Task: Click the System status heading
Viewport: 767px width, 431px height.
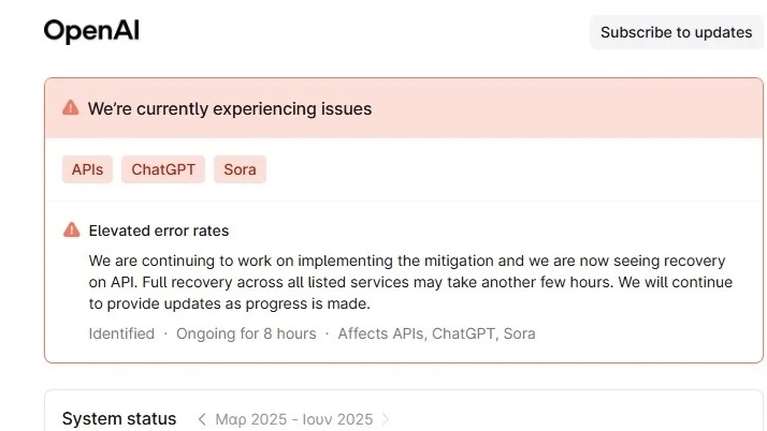Action: pos(119,419)
